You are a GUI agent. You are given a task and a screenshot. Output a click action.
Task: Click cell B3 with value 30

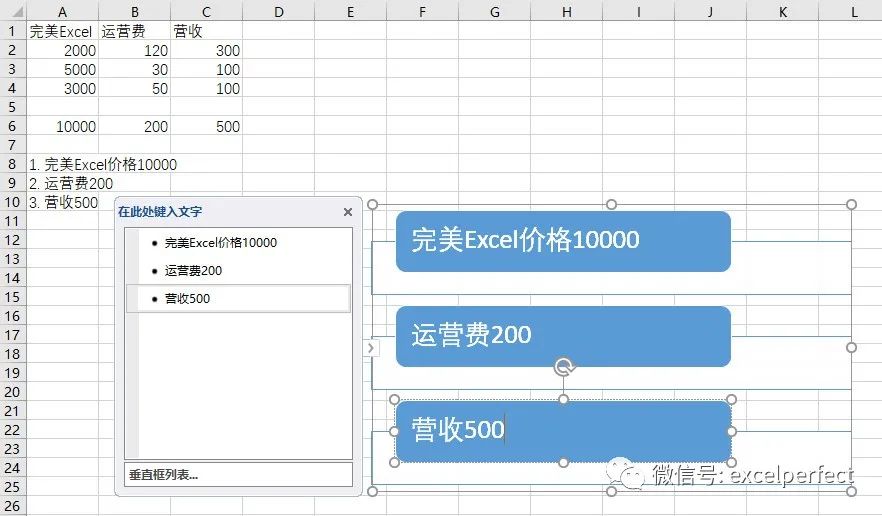point(134,69)
